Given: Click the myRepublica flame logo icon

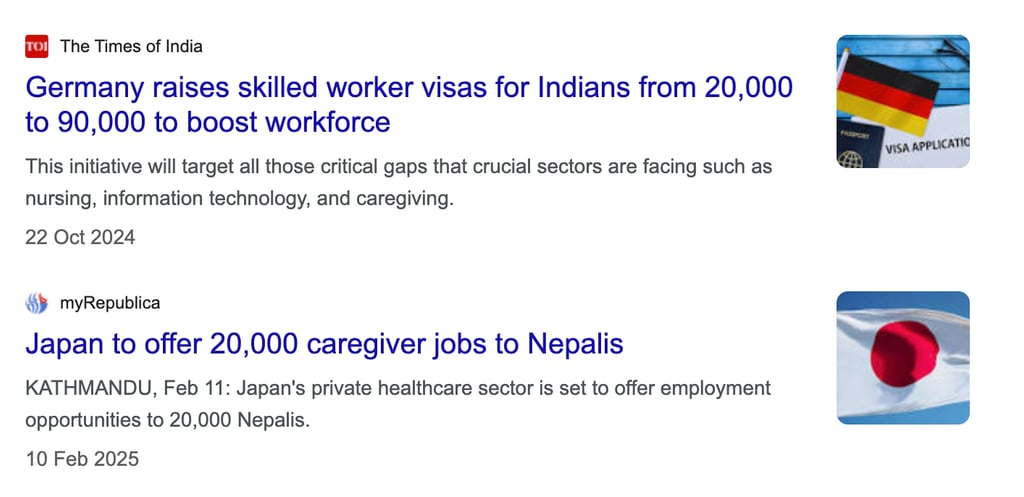Looking at the screenshot, I should 37,303.
